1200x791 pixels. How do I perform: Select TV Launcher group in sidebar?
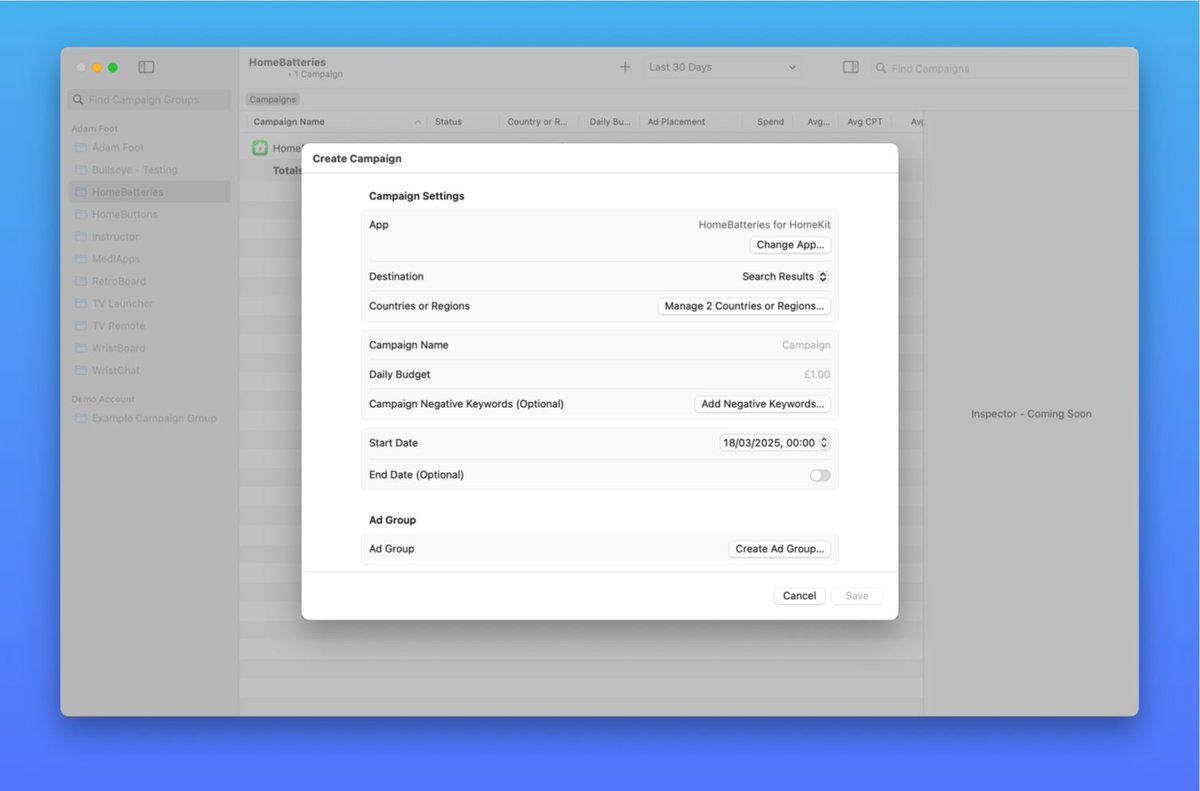pyautogui.click(x=149, y=303)
